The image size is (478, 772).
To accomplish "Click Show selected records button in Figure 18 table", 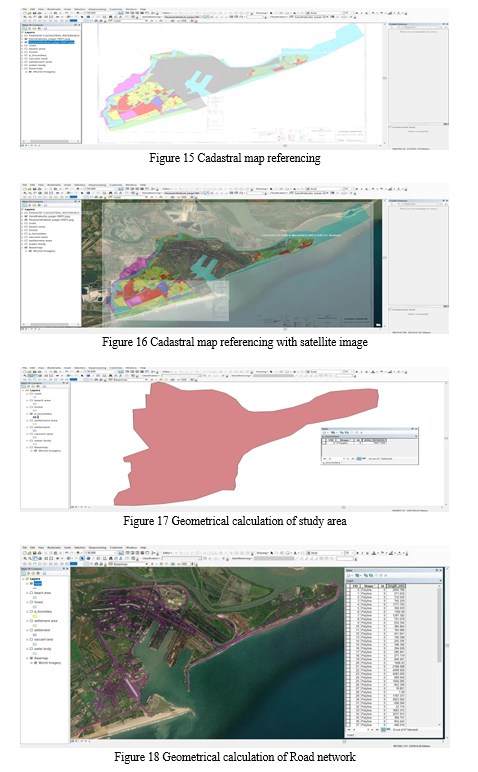I will [388, 730].
